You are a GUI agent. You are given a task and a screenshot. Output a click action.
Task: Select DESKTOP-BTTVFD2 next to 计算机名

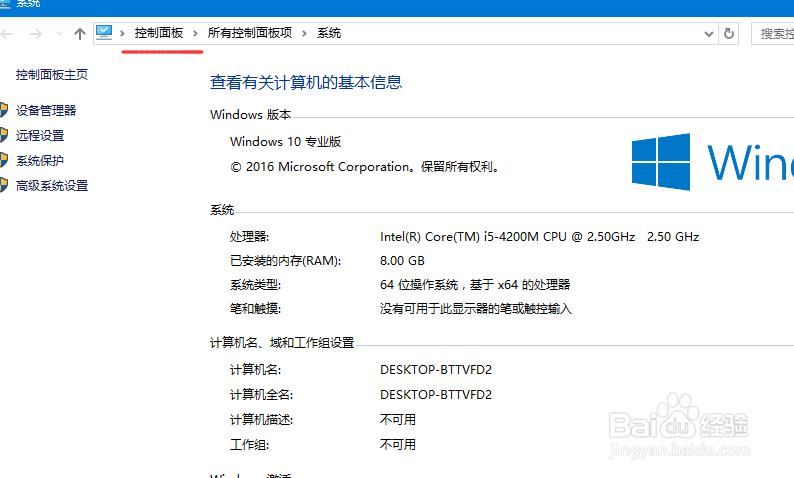coord(436,370)
